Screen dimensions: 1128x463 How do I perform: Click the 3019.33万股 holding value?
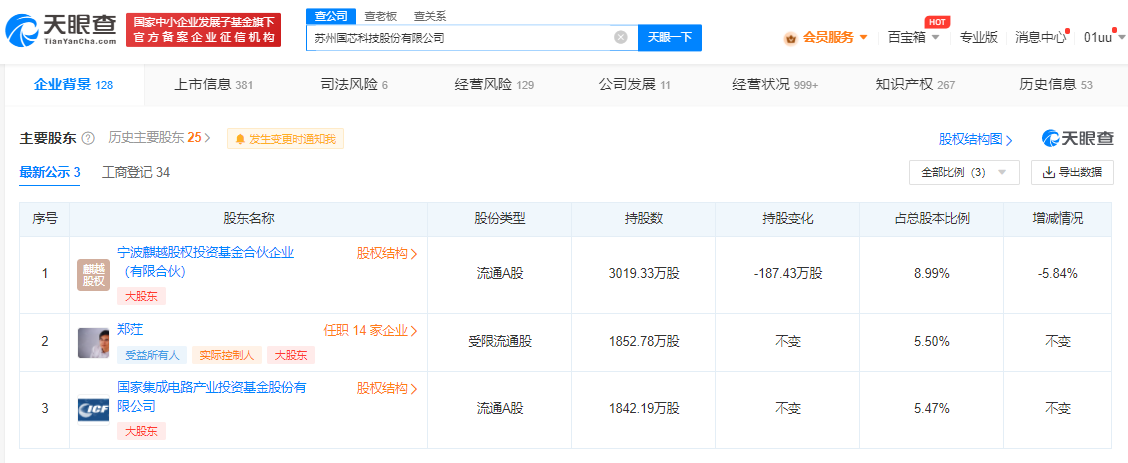[643, 274]
